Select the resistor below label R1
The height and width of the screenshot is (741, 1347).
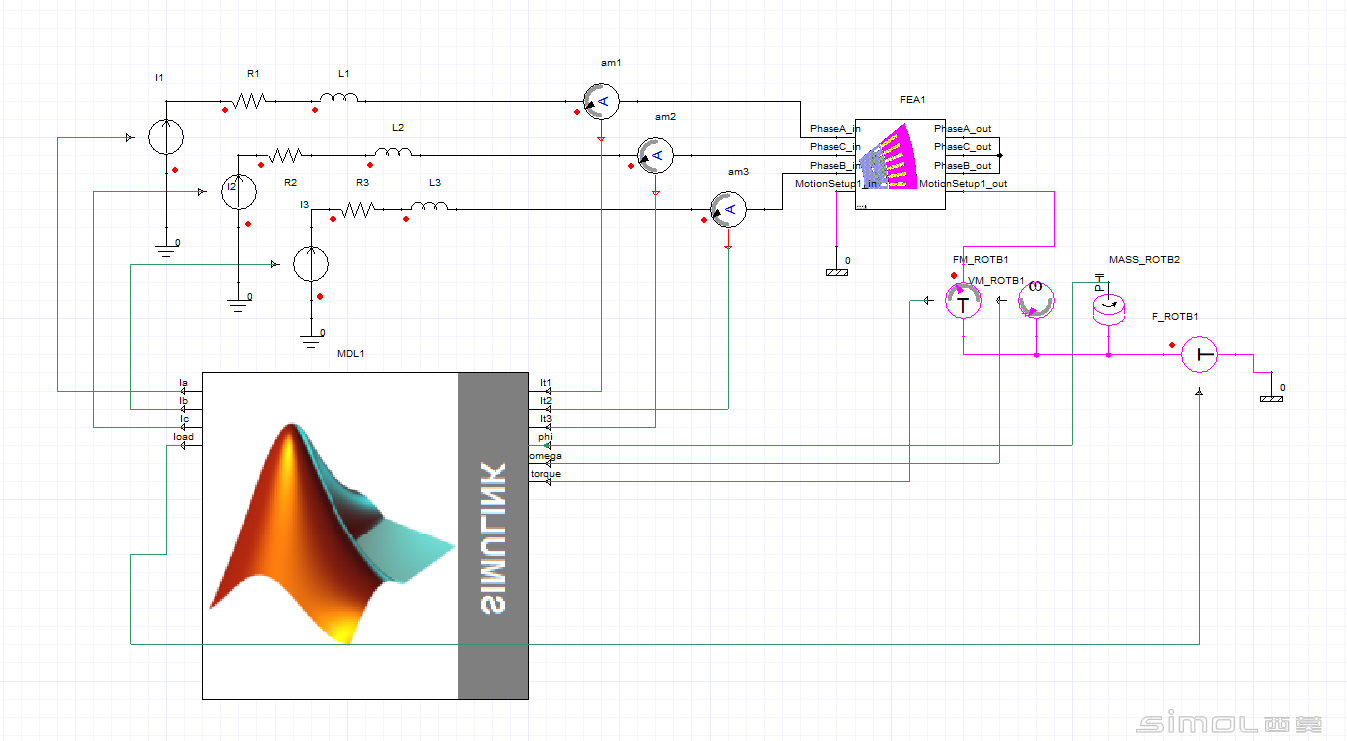point(248,100)
